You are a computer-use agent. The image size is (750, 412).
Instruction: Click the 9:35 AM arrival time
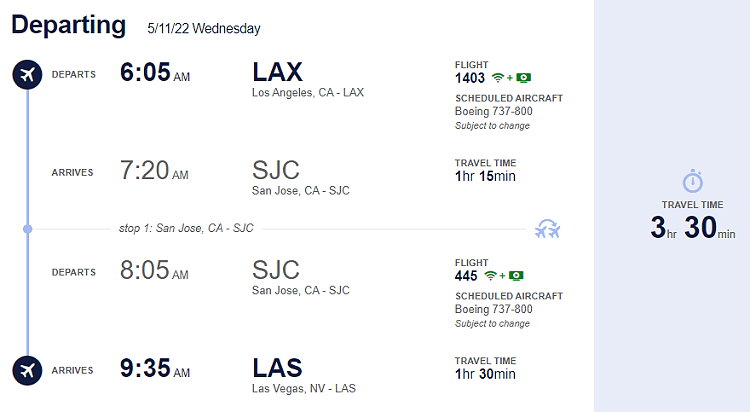coord(155,368)
